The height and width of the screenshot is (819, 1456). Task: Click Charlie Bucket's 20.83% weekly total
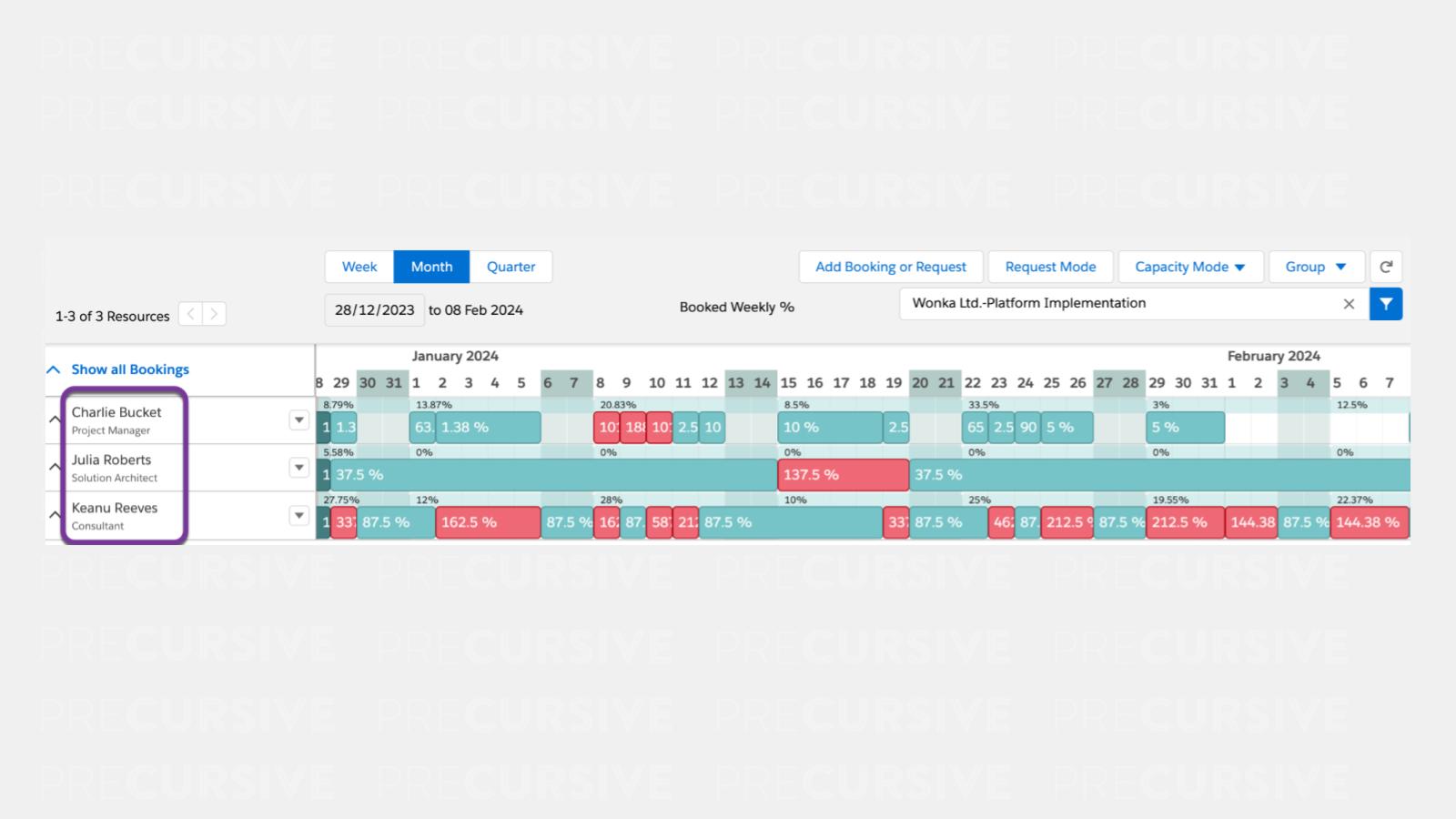coord(618,405)
